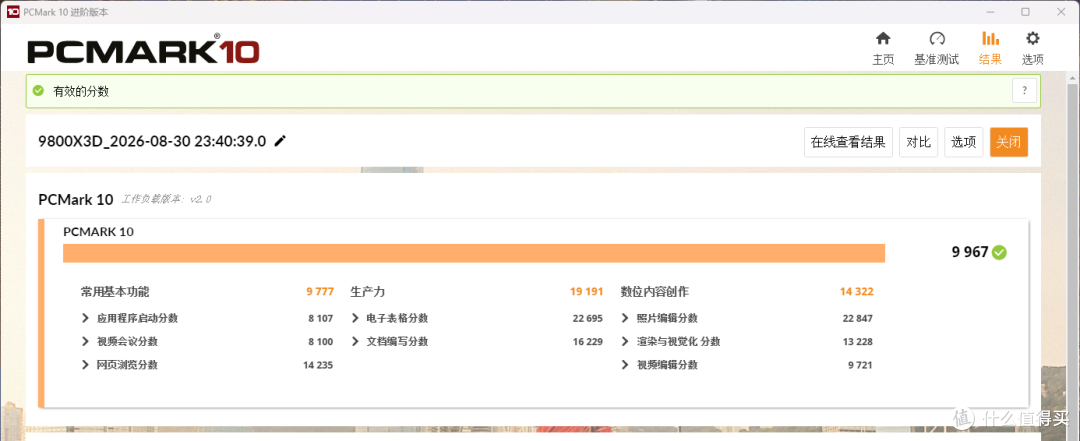Click the 数位内容创作 heading

(x=654, y=292)
